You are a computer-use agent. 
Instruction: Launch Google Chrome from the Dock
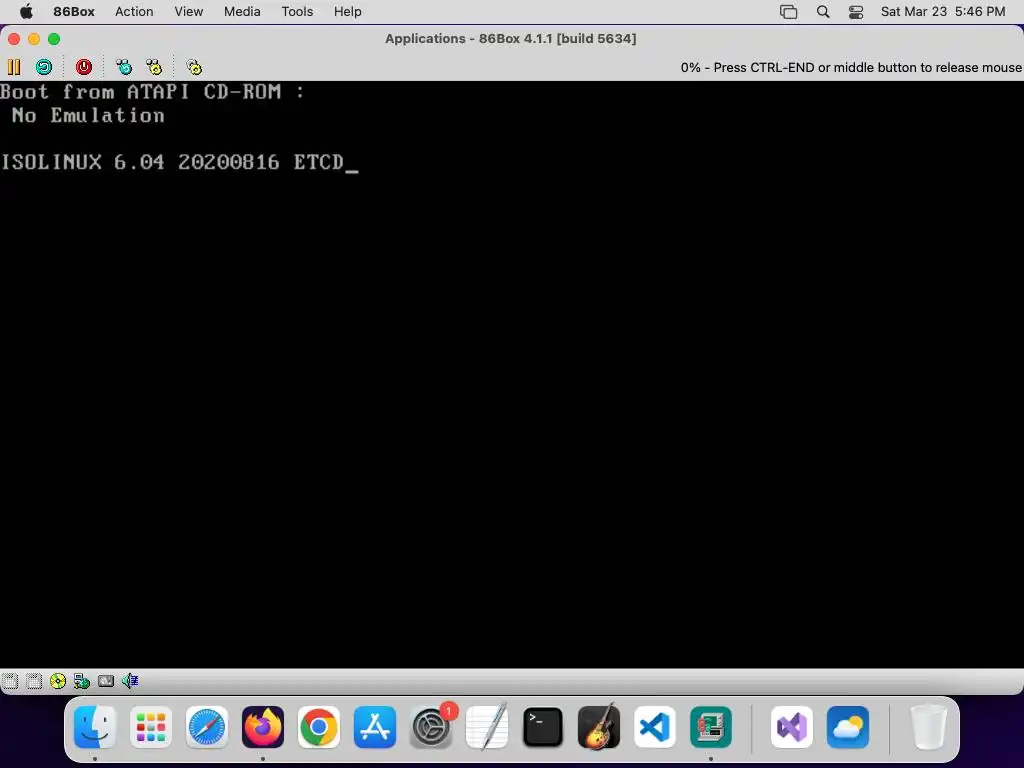click(319, 727)
